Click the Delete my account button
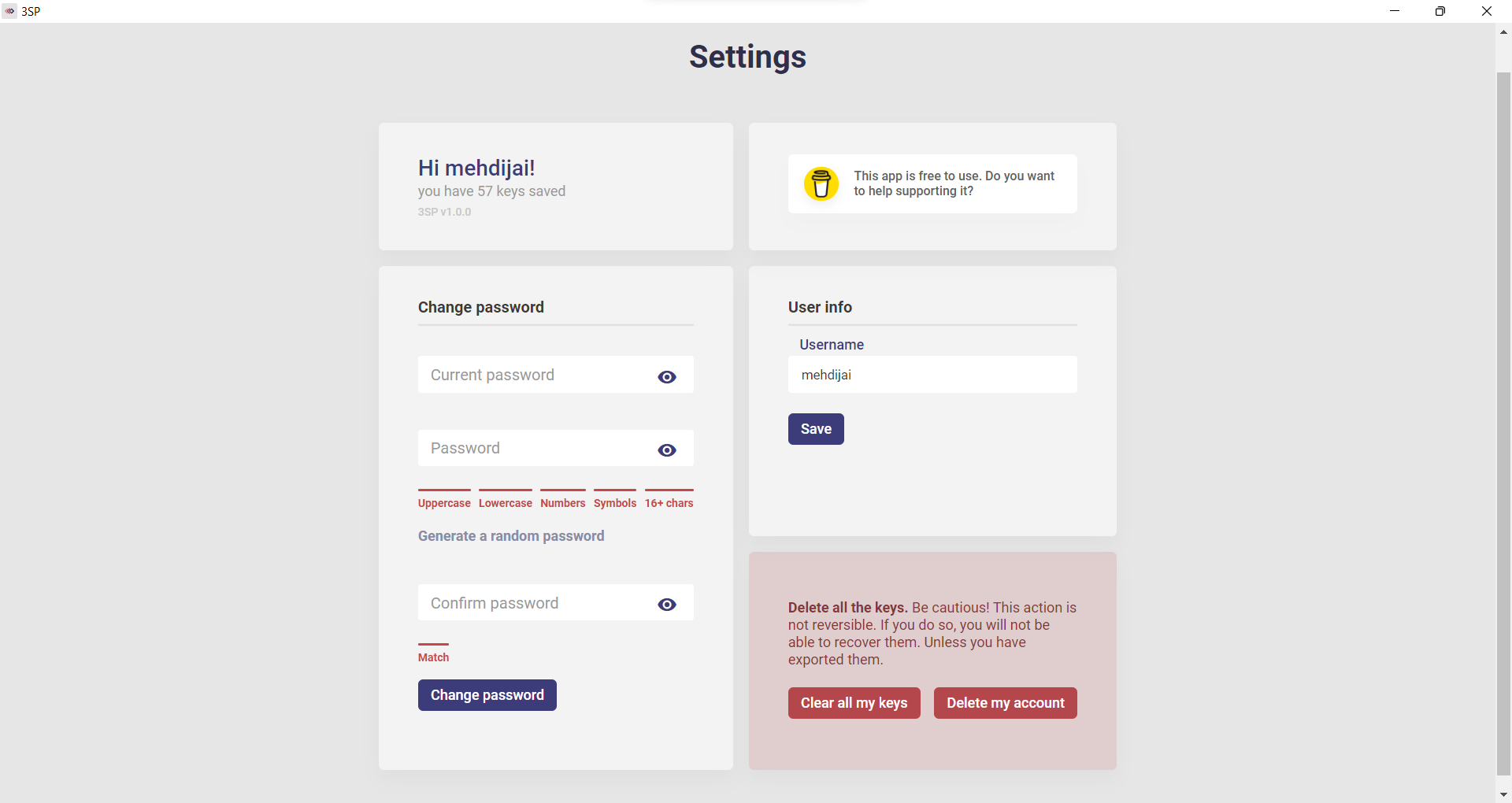The height and width of the screenshot is (803, 1512). point(1006,703)
